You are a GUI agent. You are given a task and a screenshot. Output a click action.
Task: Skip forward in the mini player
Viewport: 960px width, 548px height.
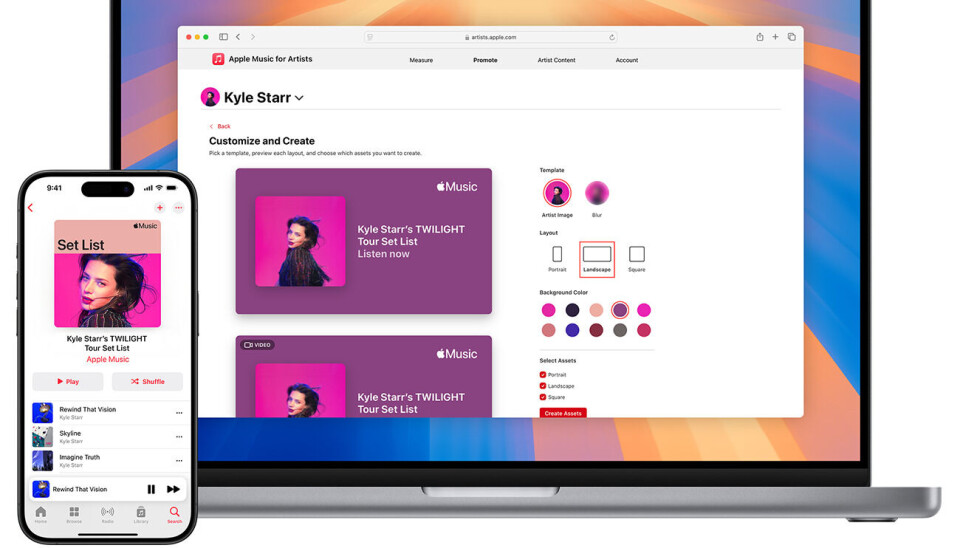[173, 489]
